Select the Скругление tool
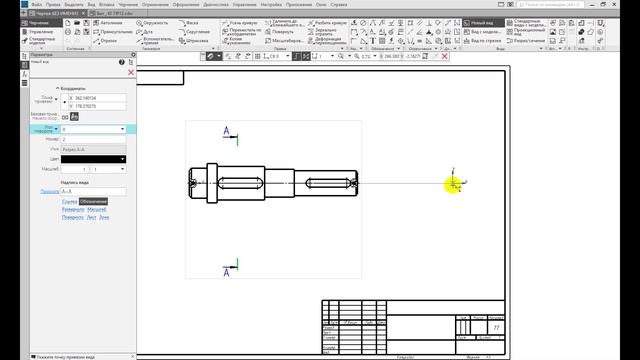640x360 pixels. [194, 31]
